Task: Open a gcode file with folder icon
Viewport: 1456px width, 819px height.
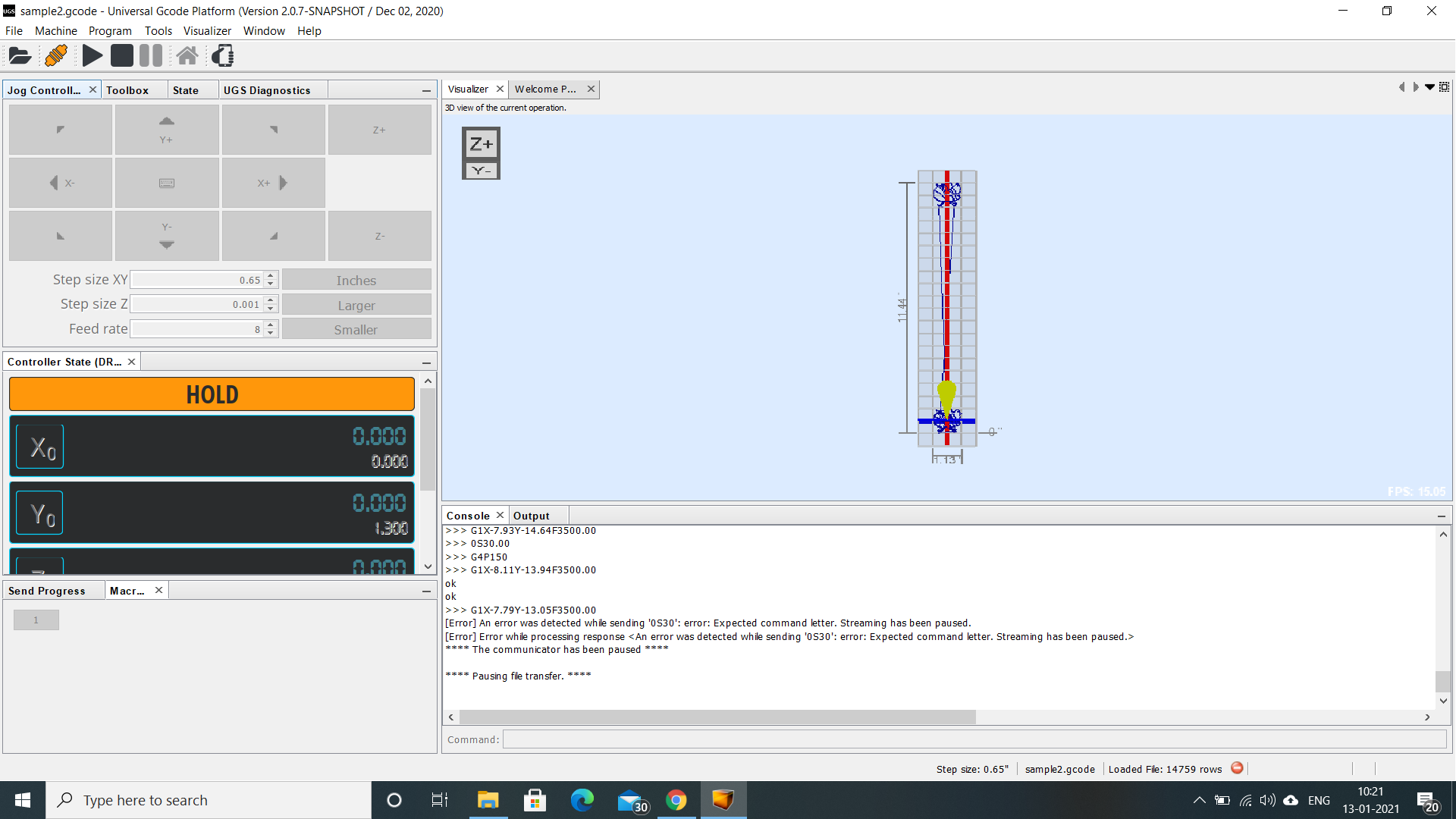Action: (x=20, y=55)
